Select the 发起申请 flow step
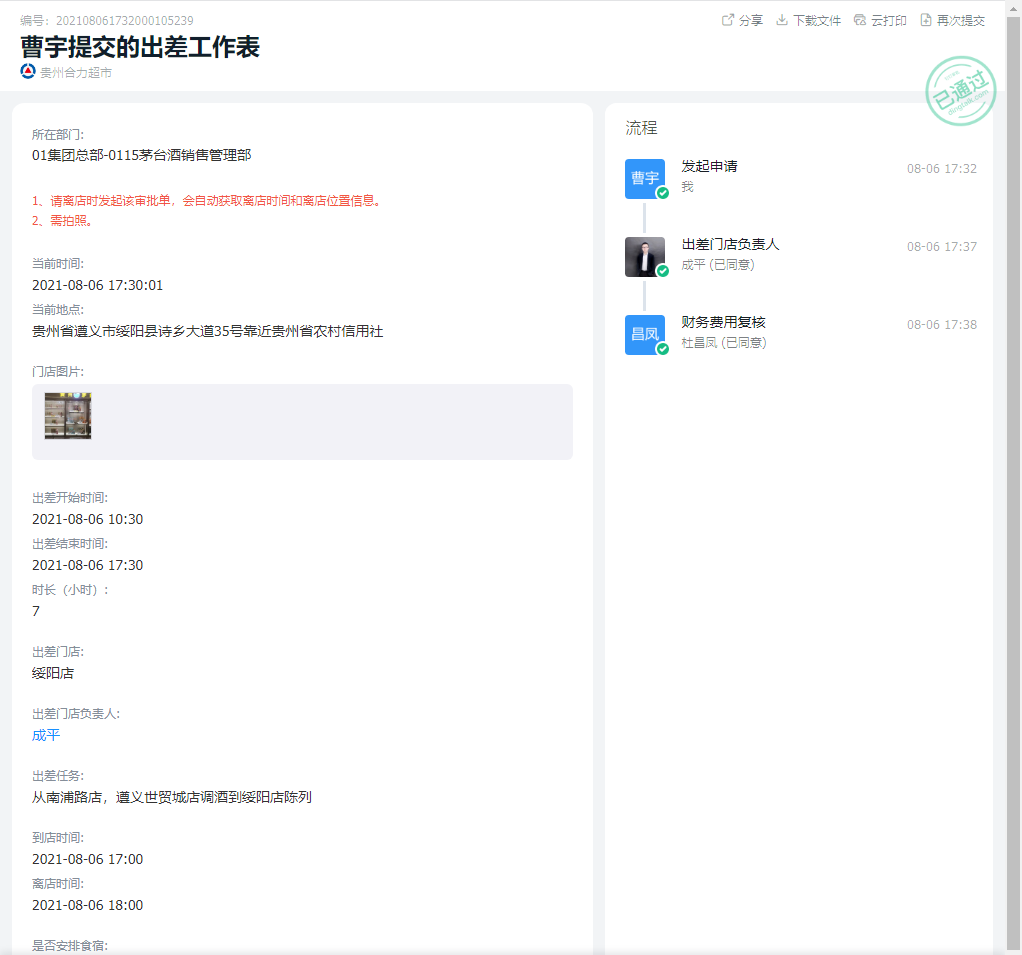The height and width of the screenshot is (955, 1022). (x=709, y=166)
